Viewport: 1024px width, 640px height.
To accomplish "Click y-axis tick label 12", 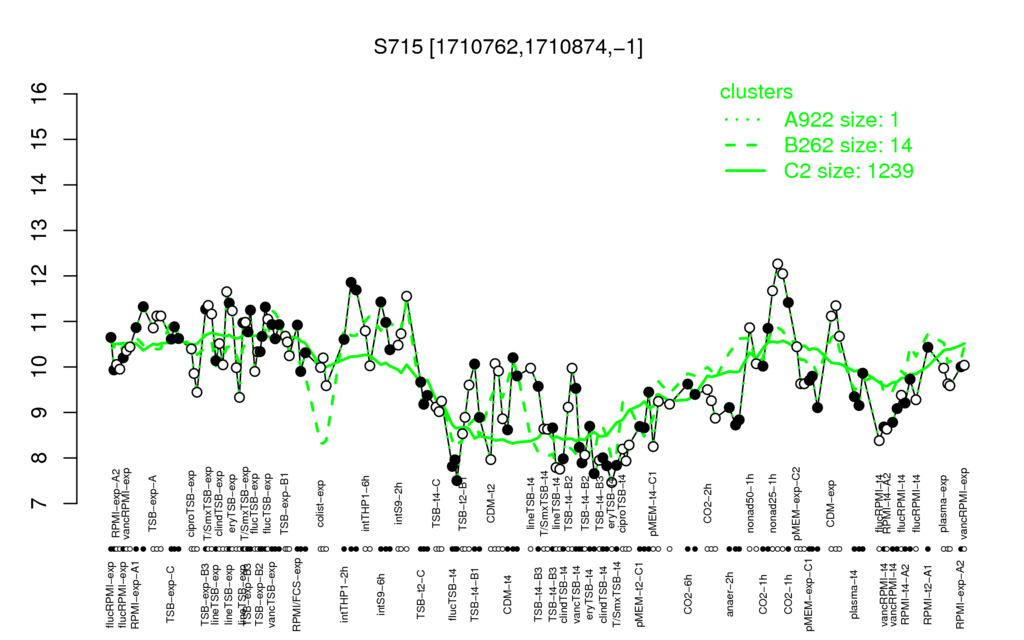I will 40,276.
